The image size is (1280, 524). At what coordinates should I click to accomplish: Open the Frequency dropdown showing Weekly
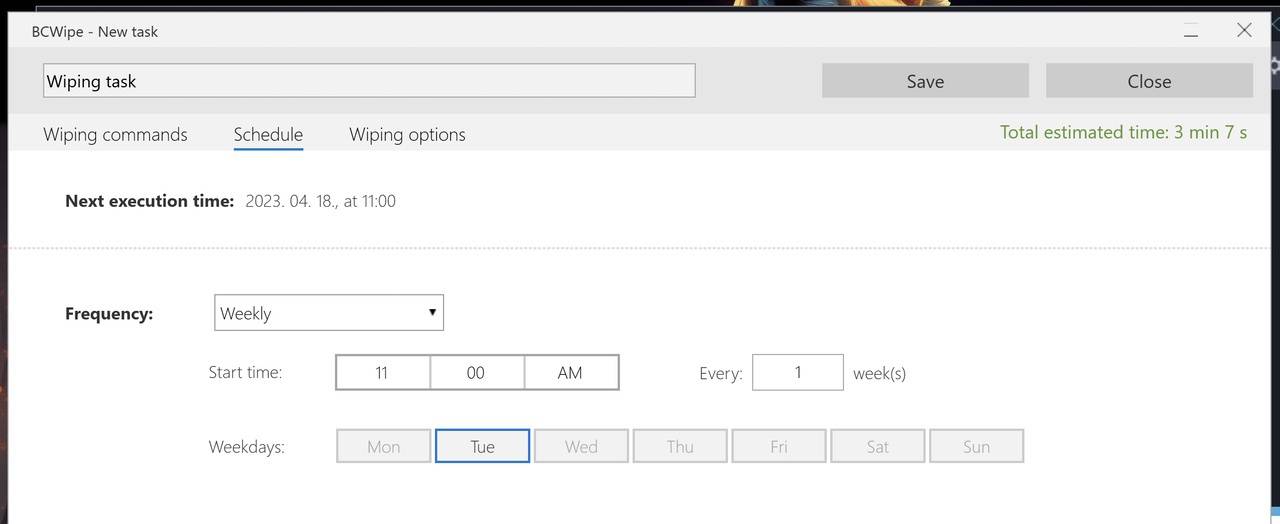(x=329, y=313)
